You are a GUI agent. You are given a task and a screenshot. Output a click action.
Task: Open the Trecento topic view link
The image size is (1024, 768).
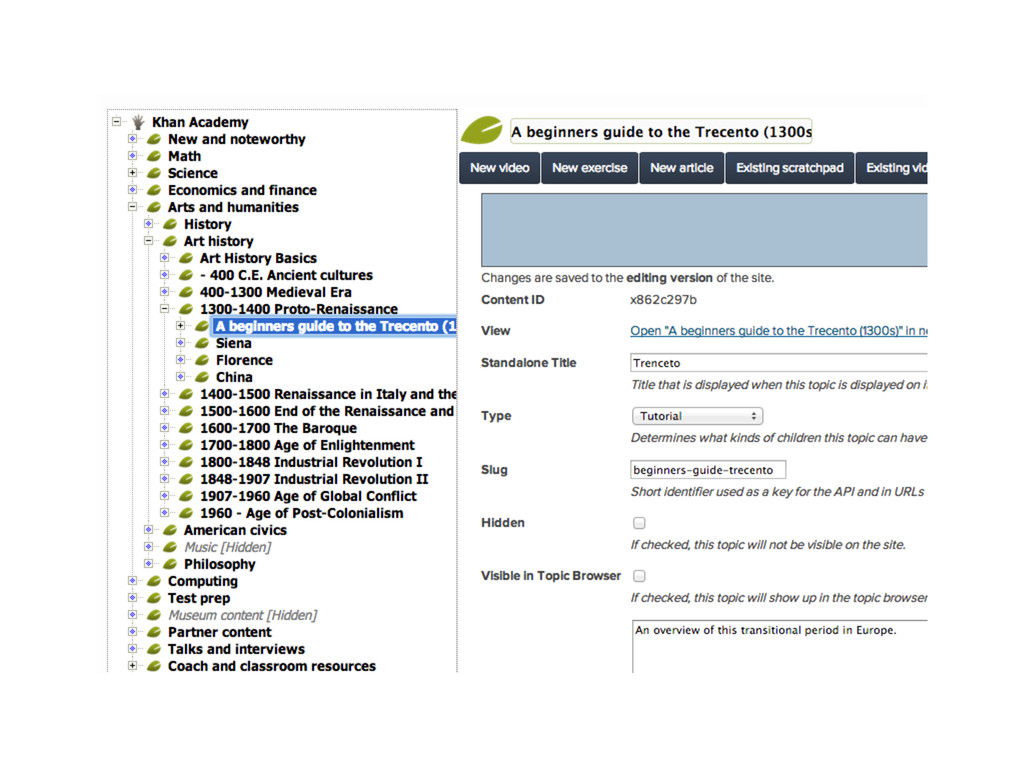click(x=778, y=330)
